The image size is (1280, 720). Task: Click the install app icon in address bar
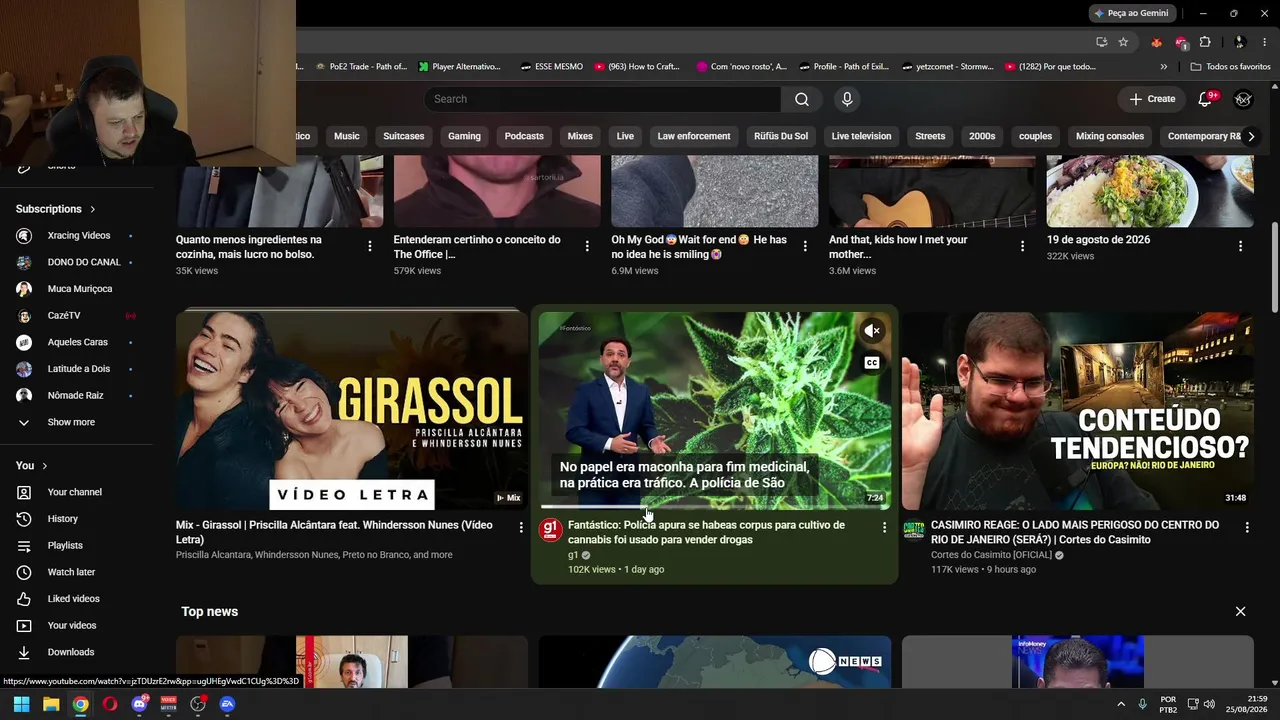click(1101, 42)
